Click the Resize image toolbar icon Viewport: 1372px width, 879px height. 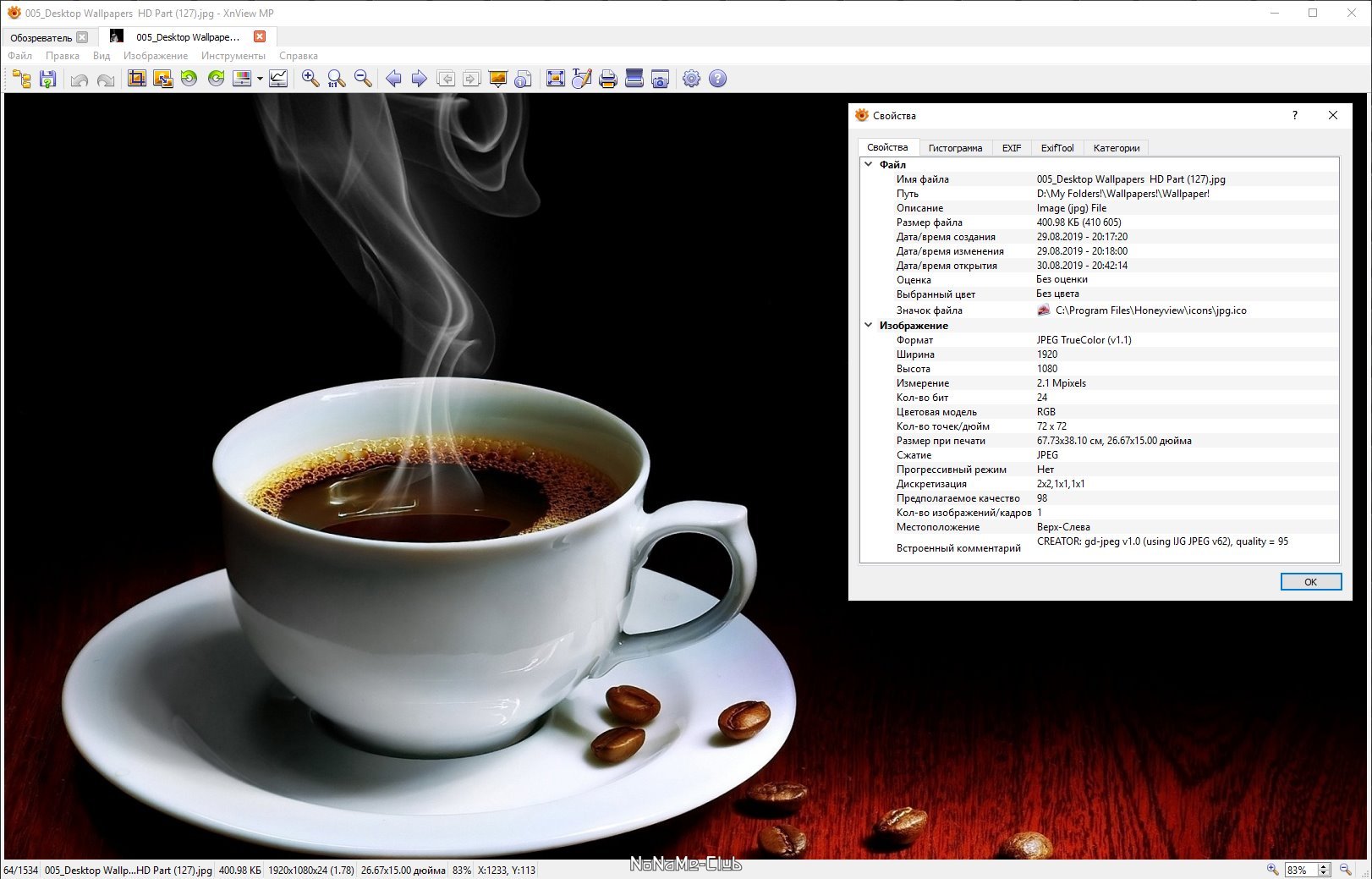click(163, 79)
